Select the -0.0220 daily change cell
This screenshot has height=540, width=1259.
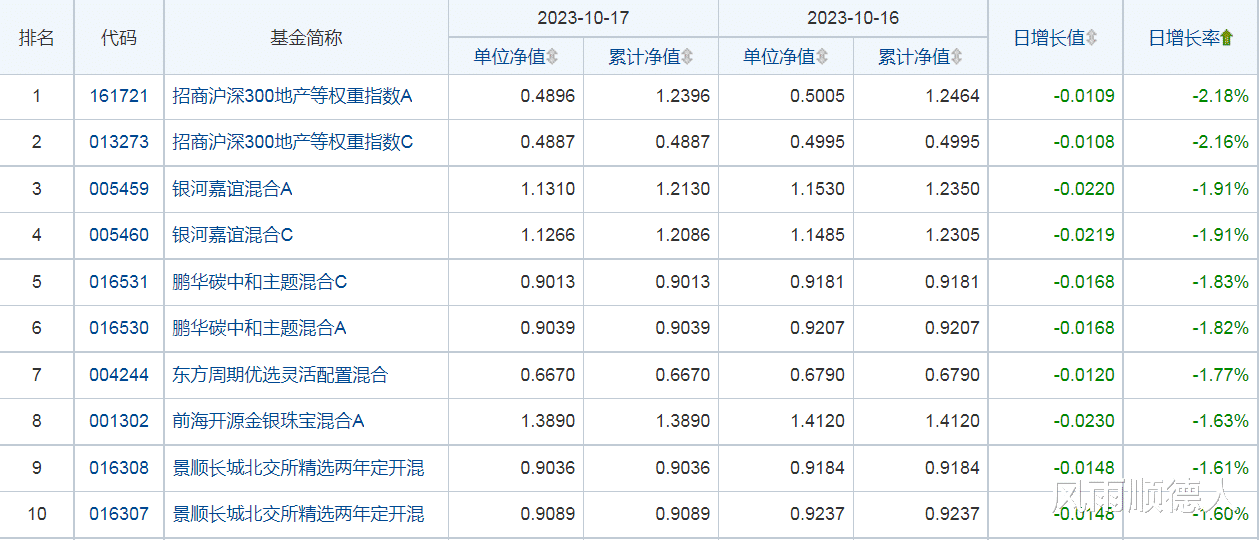(x=1056, y=189)
